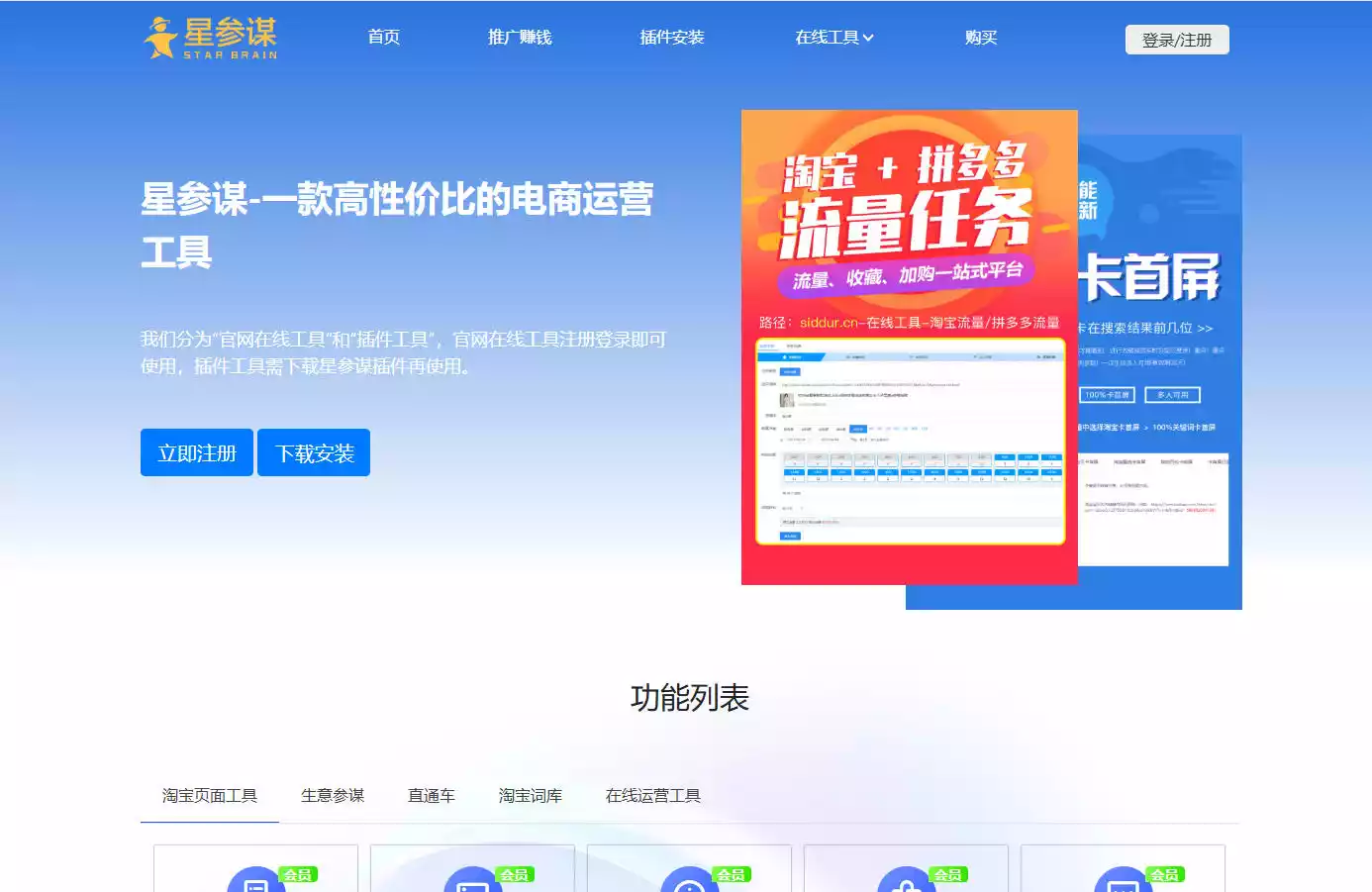Open the 购买 page
This screenshot has width=1372, height=892.
tap(981, 38)
